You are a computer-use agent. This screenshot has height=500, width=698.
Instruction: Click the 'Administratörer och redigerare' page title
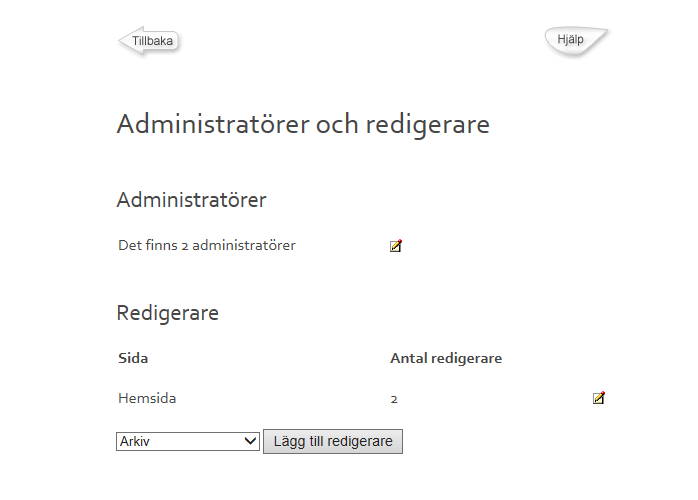(x=303, y=124)
